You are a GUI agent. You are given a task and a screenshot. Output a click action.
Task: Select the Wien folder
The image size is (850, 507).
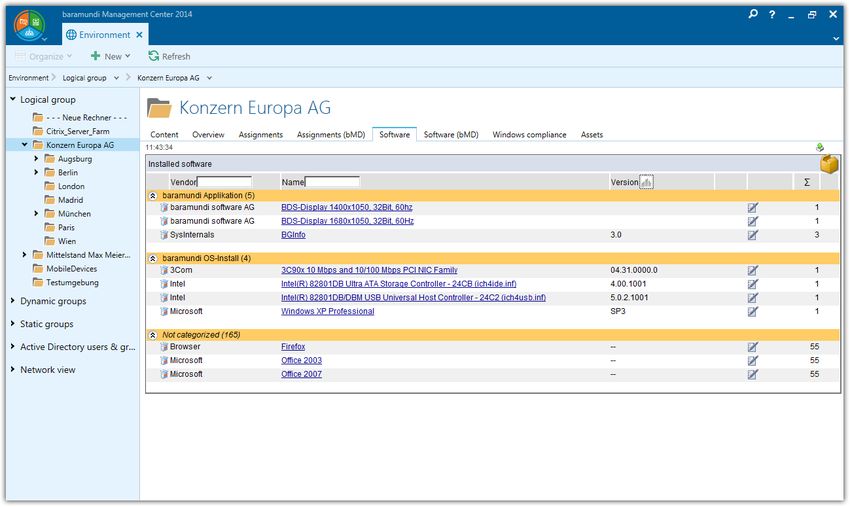tap(60, 241)
